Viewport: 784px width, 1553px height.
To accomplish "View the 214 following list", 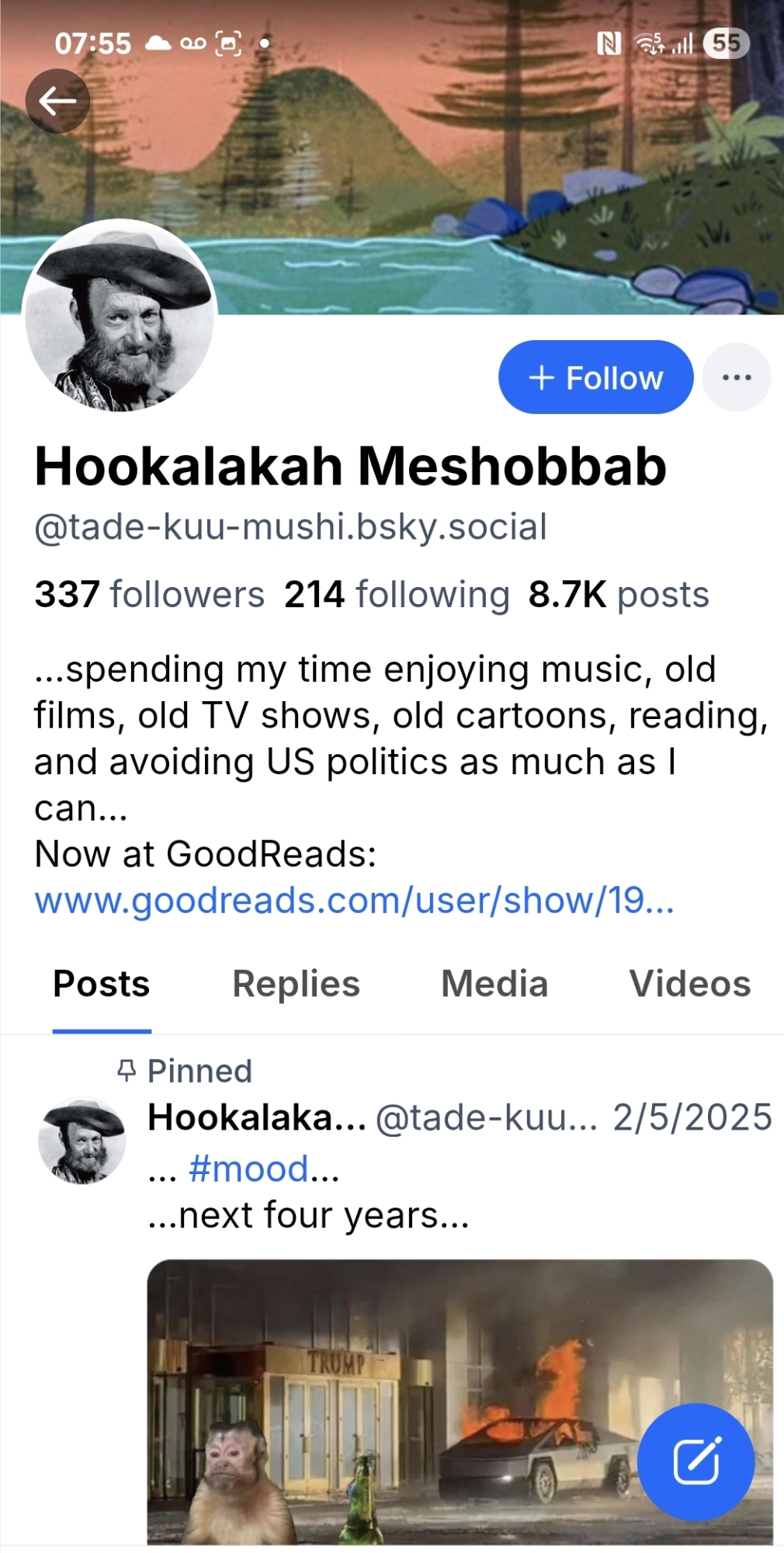I will (397, 595).
